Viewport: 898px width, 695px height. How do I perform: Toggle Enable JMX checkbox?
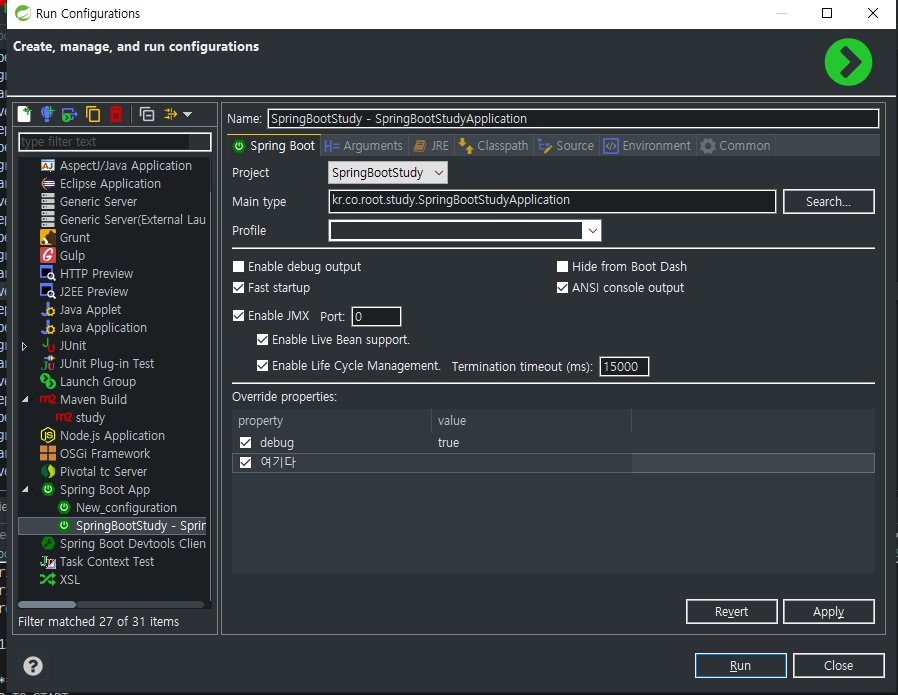pyautogui.click(x=238, y=316)
